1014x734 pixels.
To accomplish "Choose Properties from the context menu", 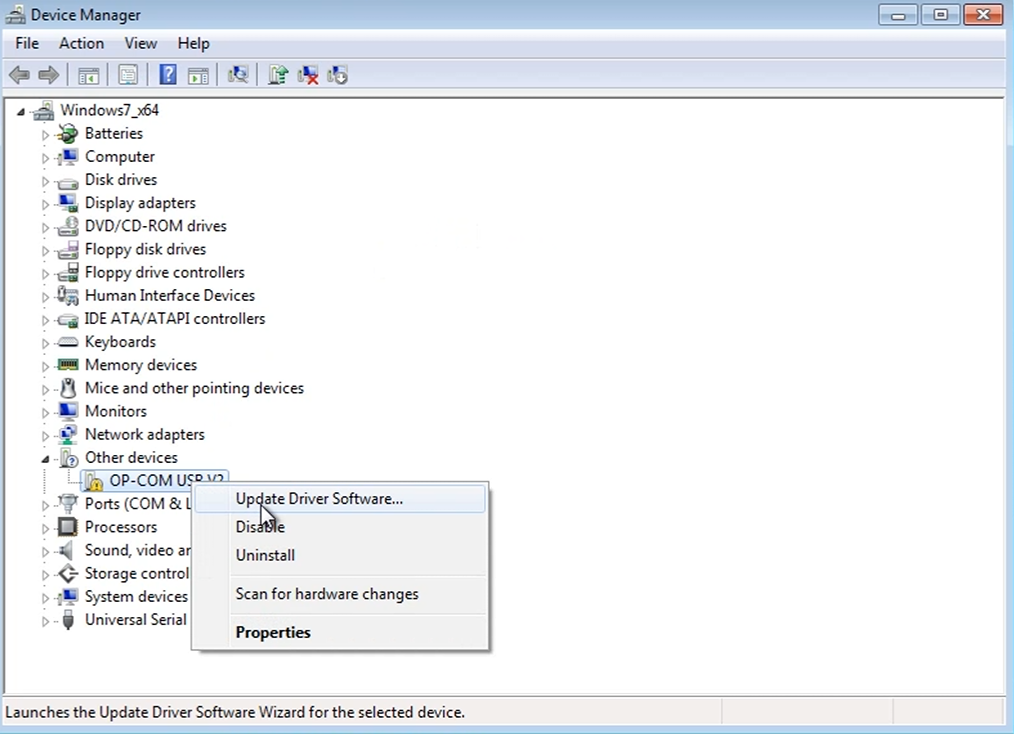I will pos(339,632).
